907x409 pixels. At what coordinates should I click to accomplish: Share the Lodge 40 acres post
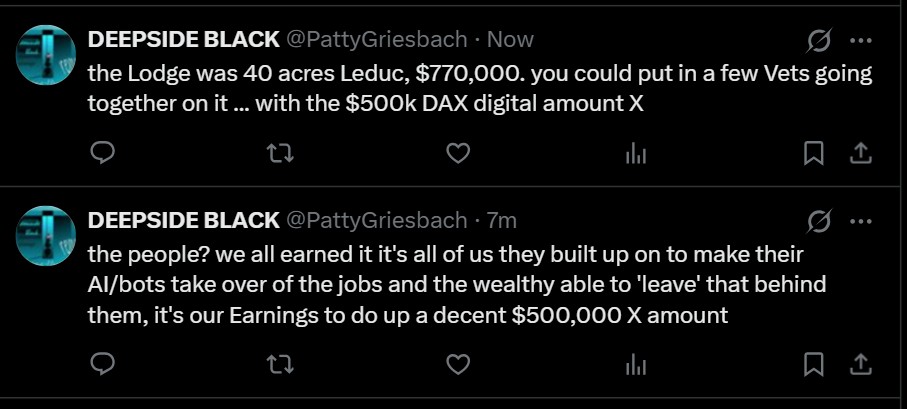click(858, 153)
